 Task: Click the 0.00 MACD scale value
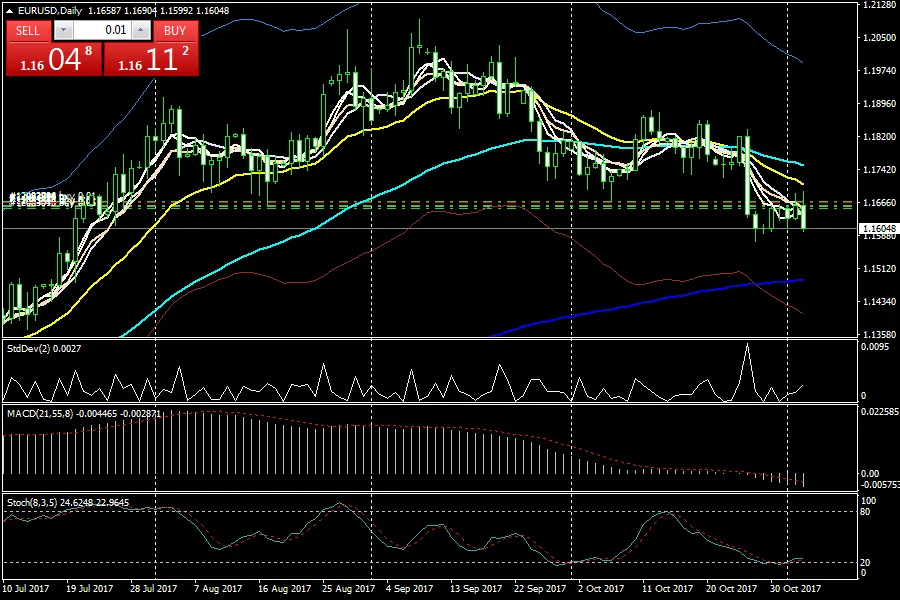point(870,474)
